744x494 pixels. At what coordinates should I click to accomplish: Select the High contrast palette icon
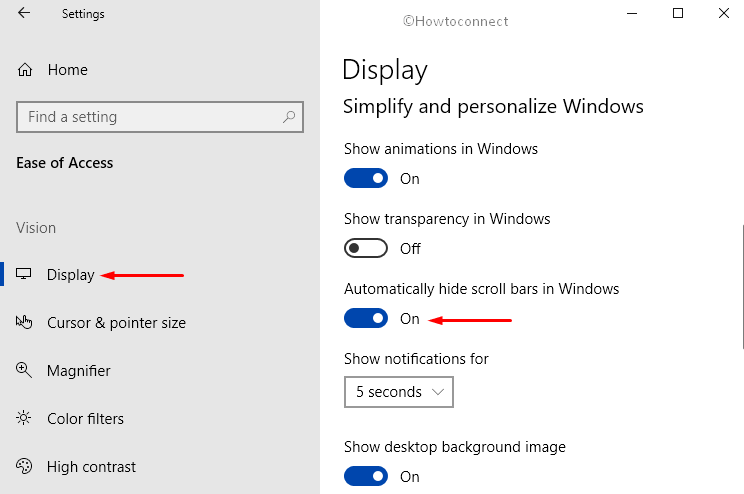coord(24,466)
